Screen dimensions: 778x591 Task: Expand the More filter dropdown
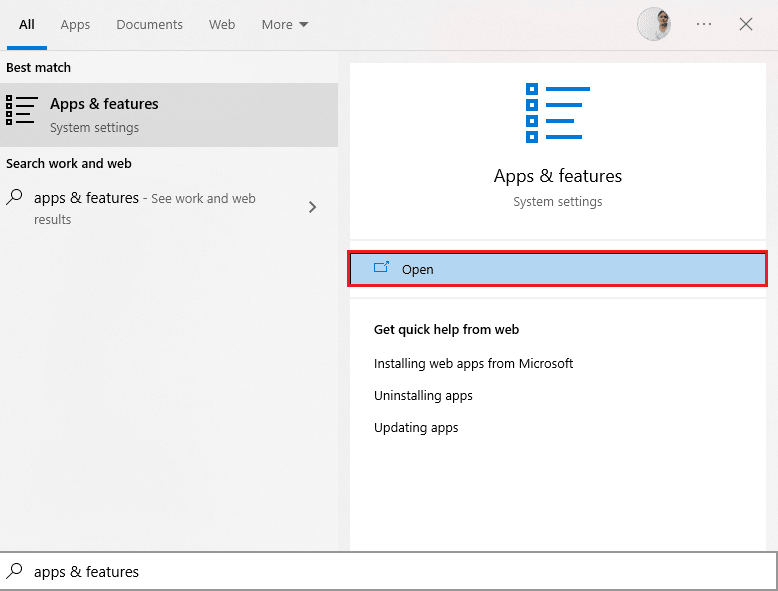point(285,24)
